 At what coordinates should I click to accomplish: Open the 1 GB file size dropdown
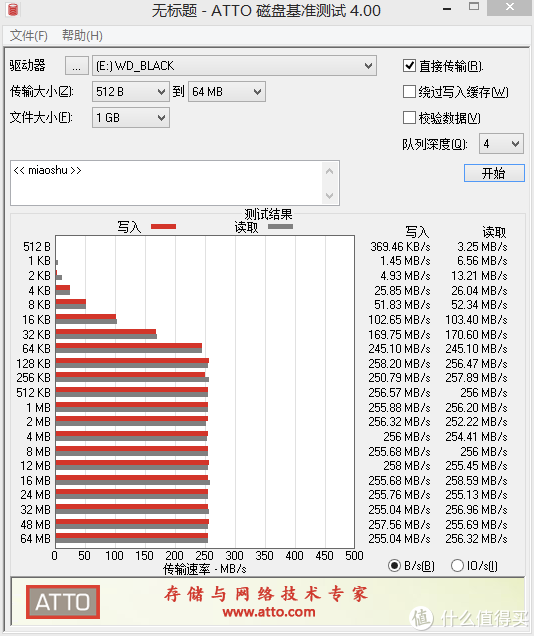click(131, 118)
